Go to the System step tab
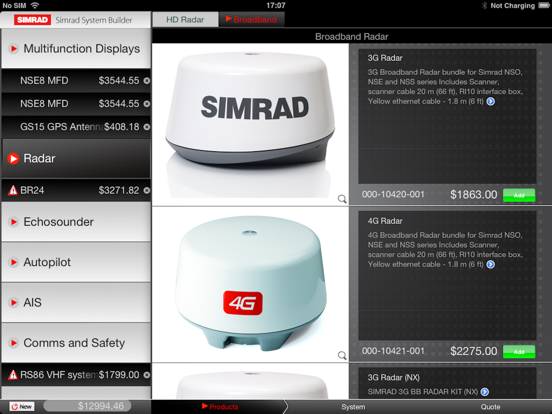Screen dimensions: 552x414 (x=353, y=407)
